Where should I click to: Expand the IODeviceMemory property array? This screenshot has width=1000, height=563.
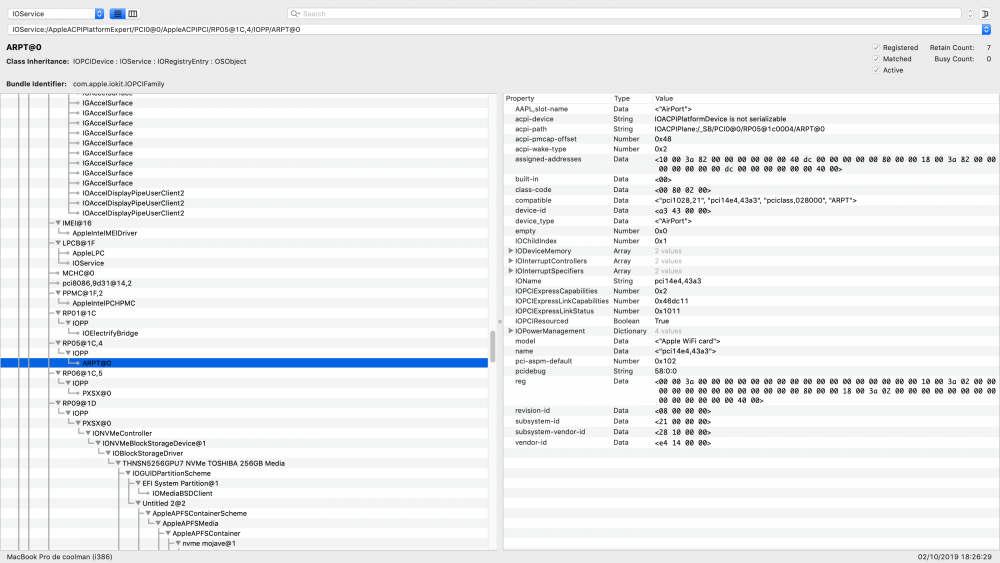pos(511,251)
